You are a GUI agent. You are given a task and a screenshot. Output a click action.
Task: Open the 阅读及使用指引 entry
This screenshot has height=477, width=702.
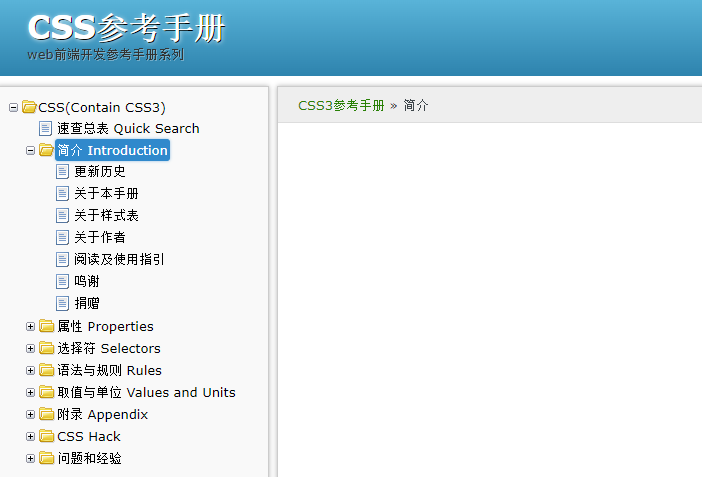click(119, 259)
